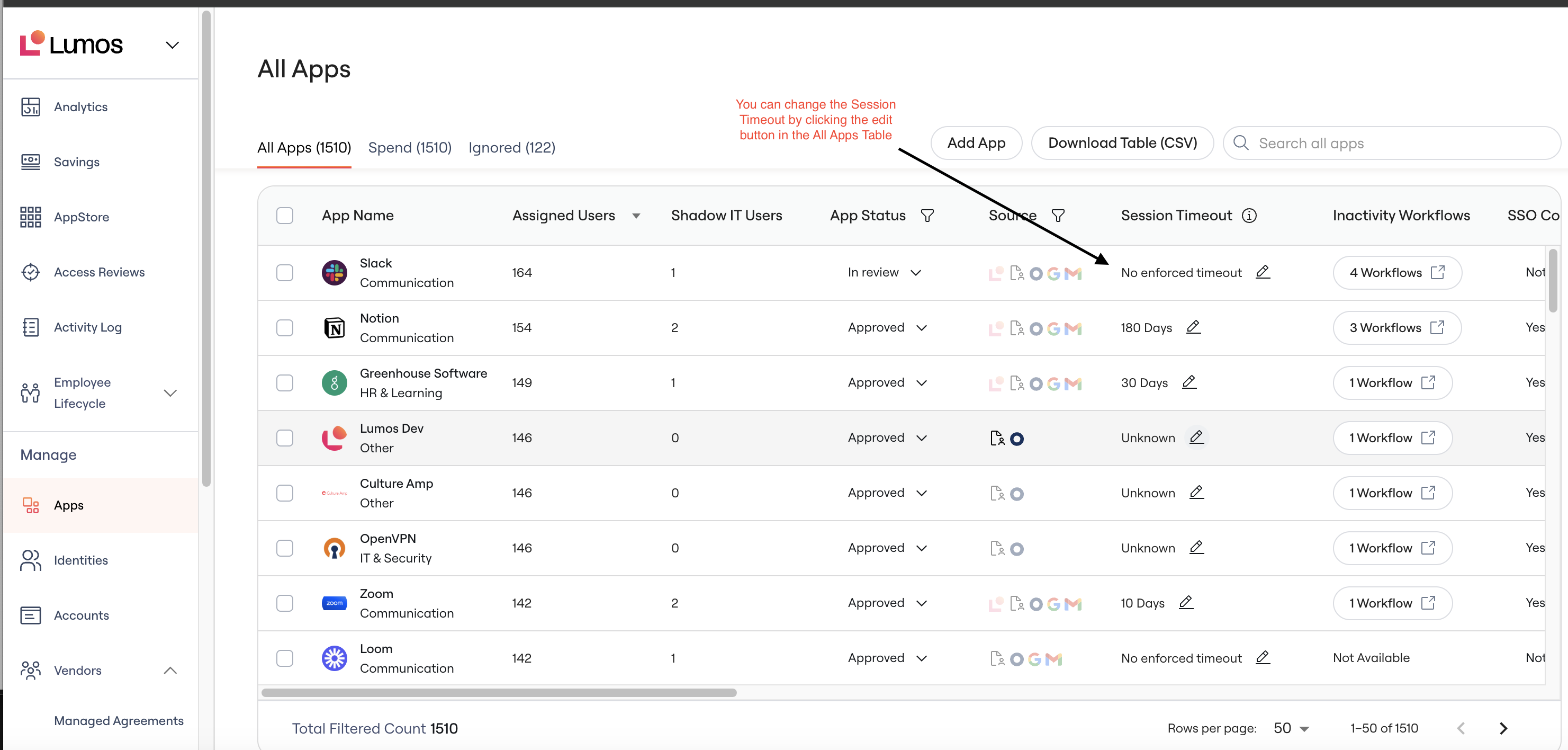Filter by App Status using the funnel icon
1568x750 pixels.
[927, 216]
